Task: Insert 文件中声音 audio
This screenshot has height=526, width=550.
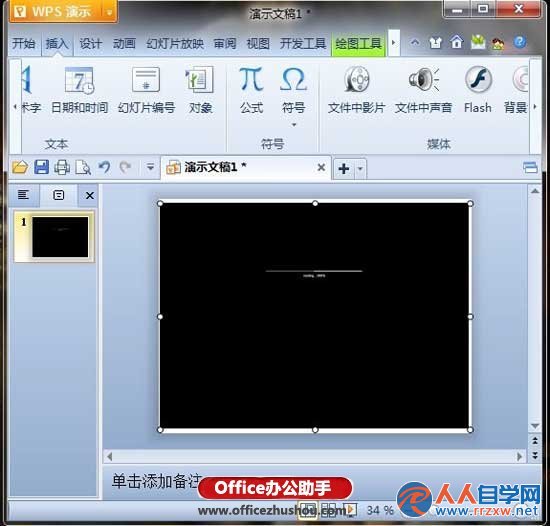Action: pyautogui.click(x=423, y=90)
